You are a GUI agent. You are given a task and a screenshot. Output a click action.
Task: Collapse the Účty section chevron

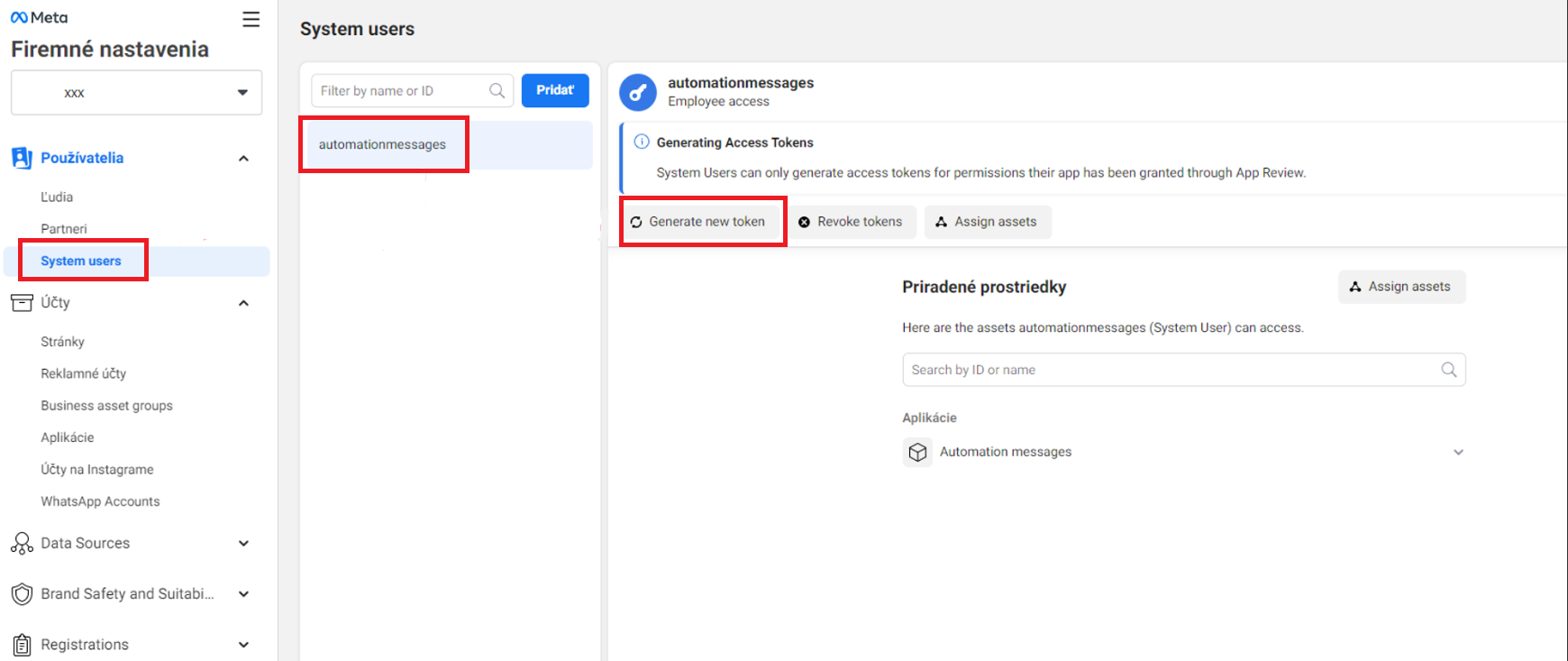243,303
